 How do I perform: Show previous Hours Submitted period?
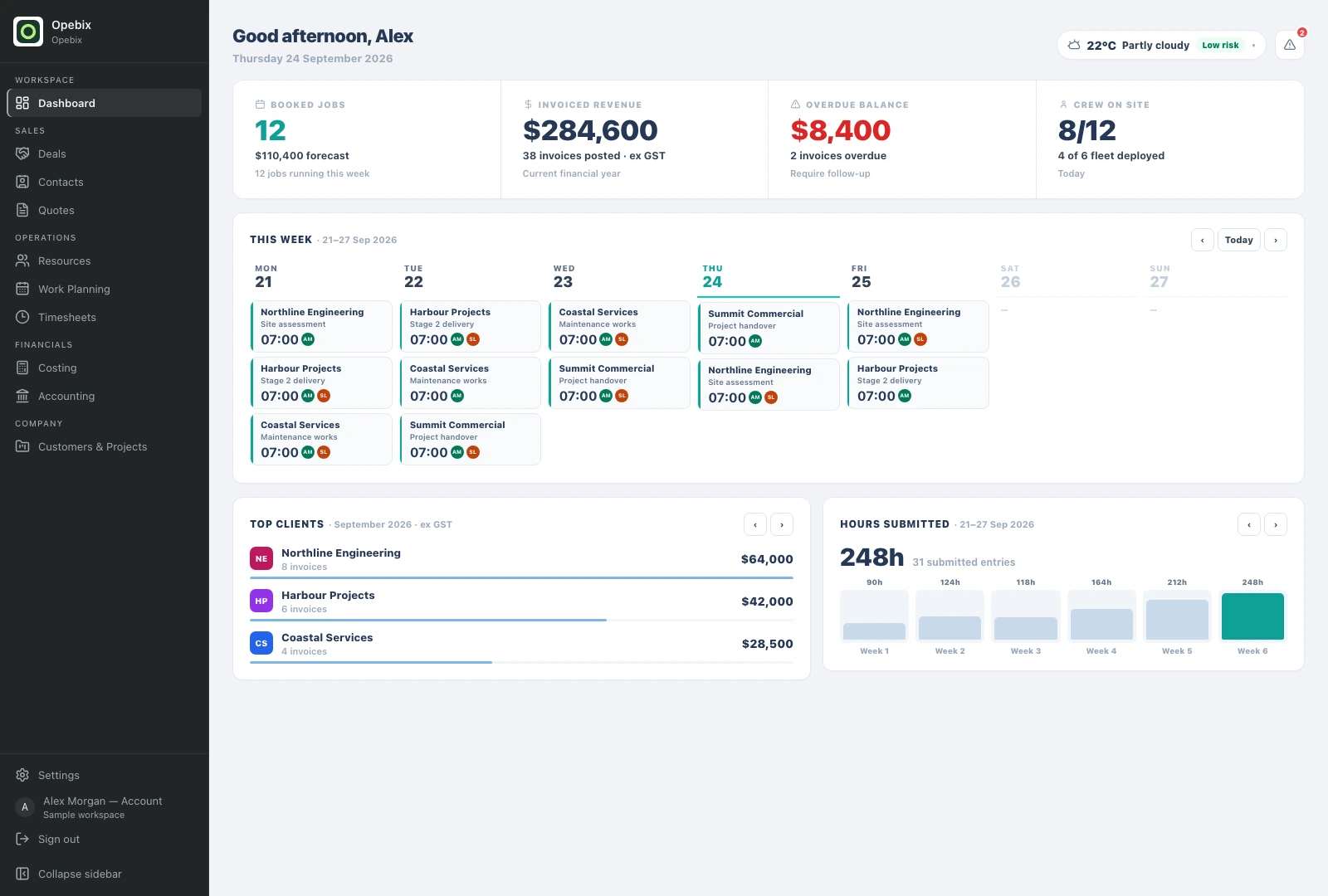pyautogui.click(x=1249, y=524)
